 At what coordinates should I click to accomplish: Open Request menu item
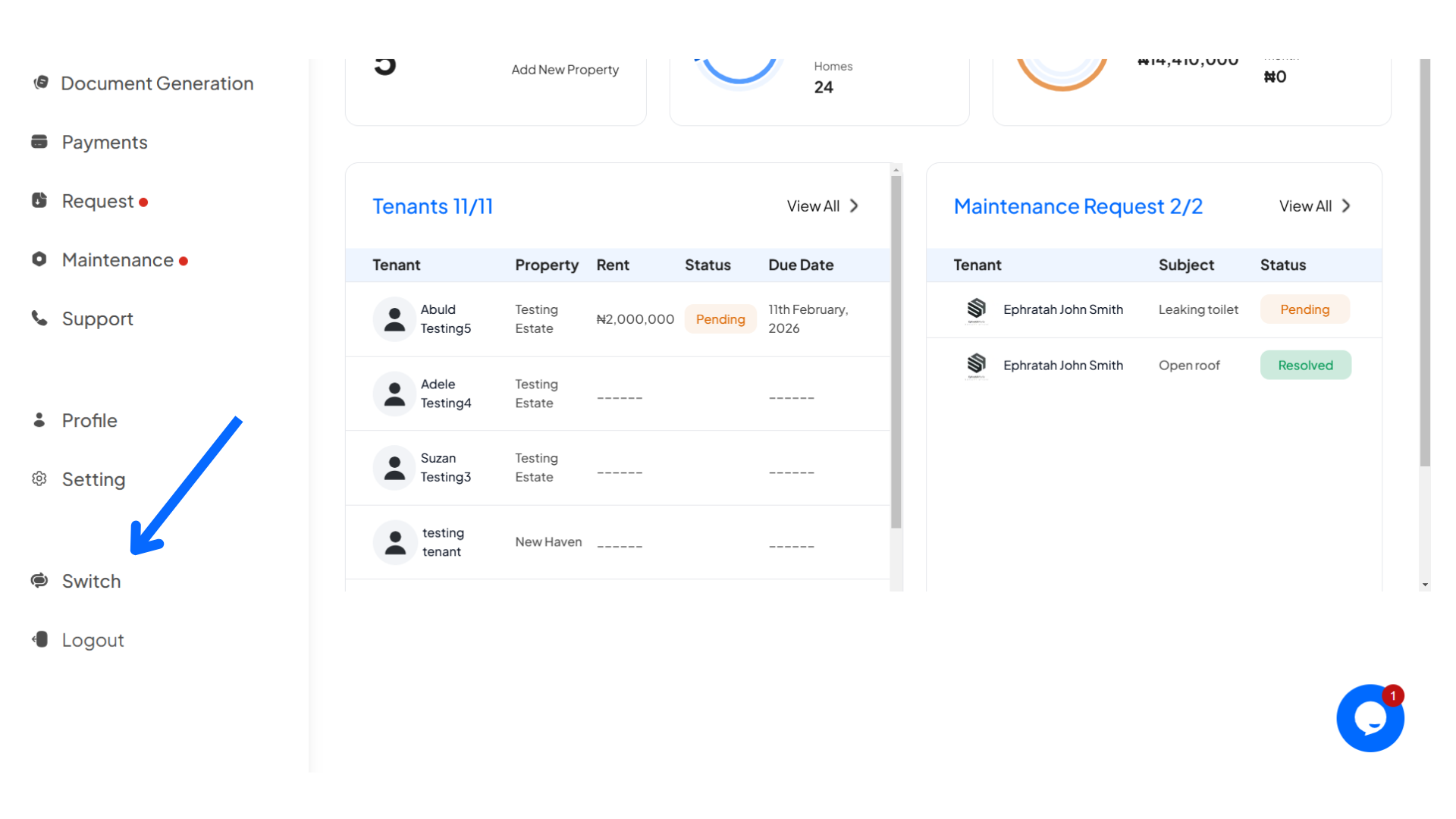point(98,201)
